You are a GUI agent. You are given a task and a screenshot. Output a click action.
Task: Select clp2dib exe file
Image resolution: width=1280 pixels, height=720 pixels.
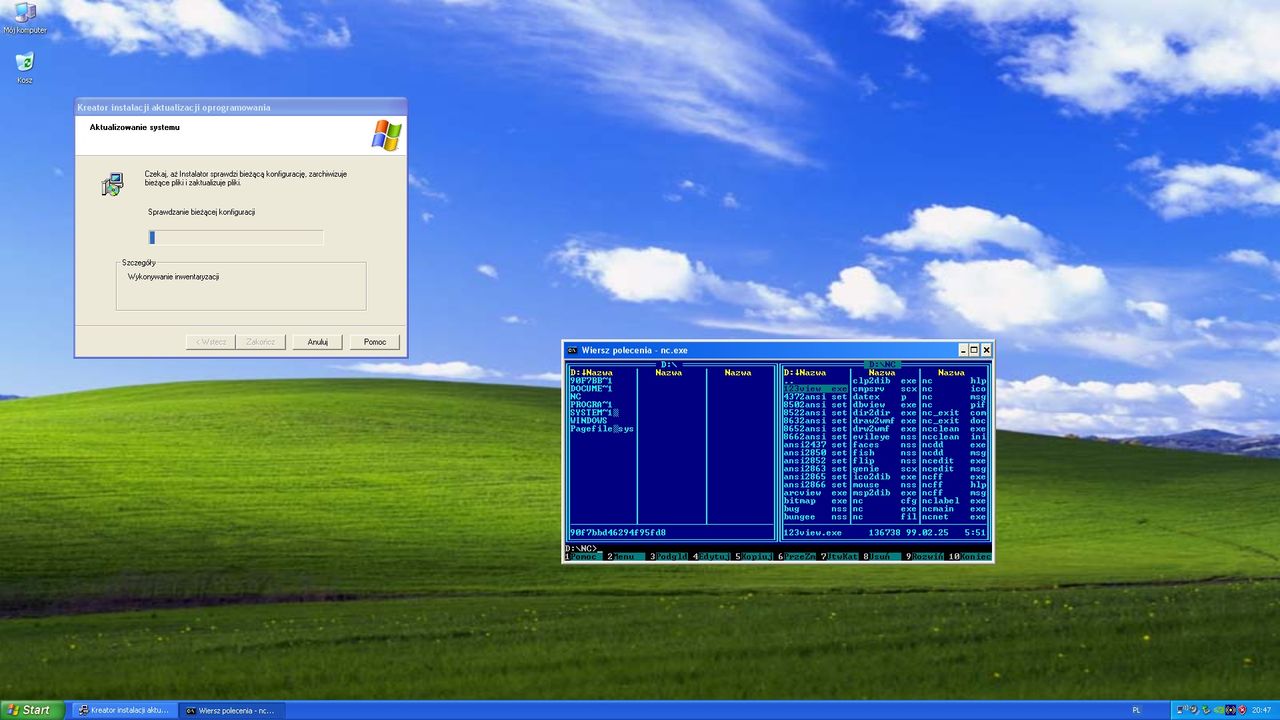884,380
